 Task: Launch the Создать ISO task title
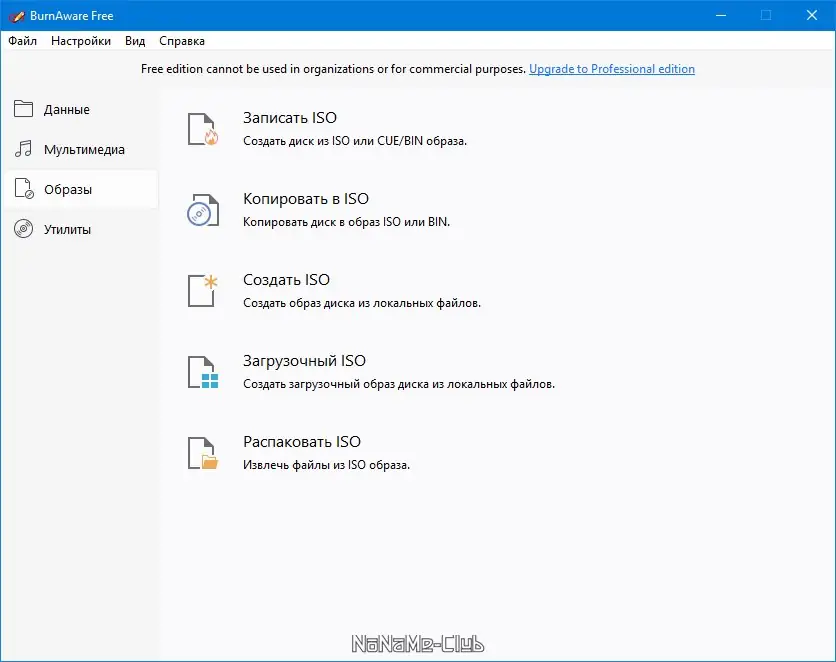click(286, 279)
